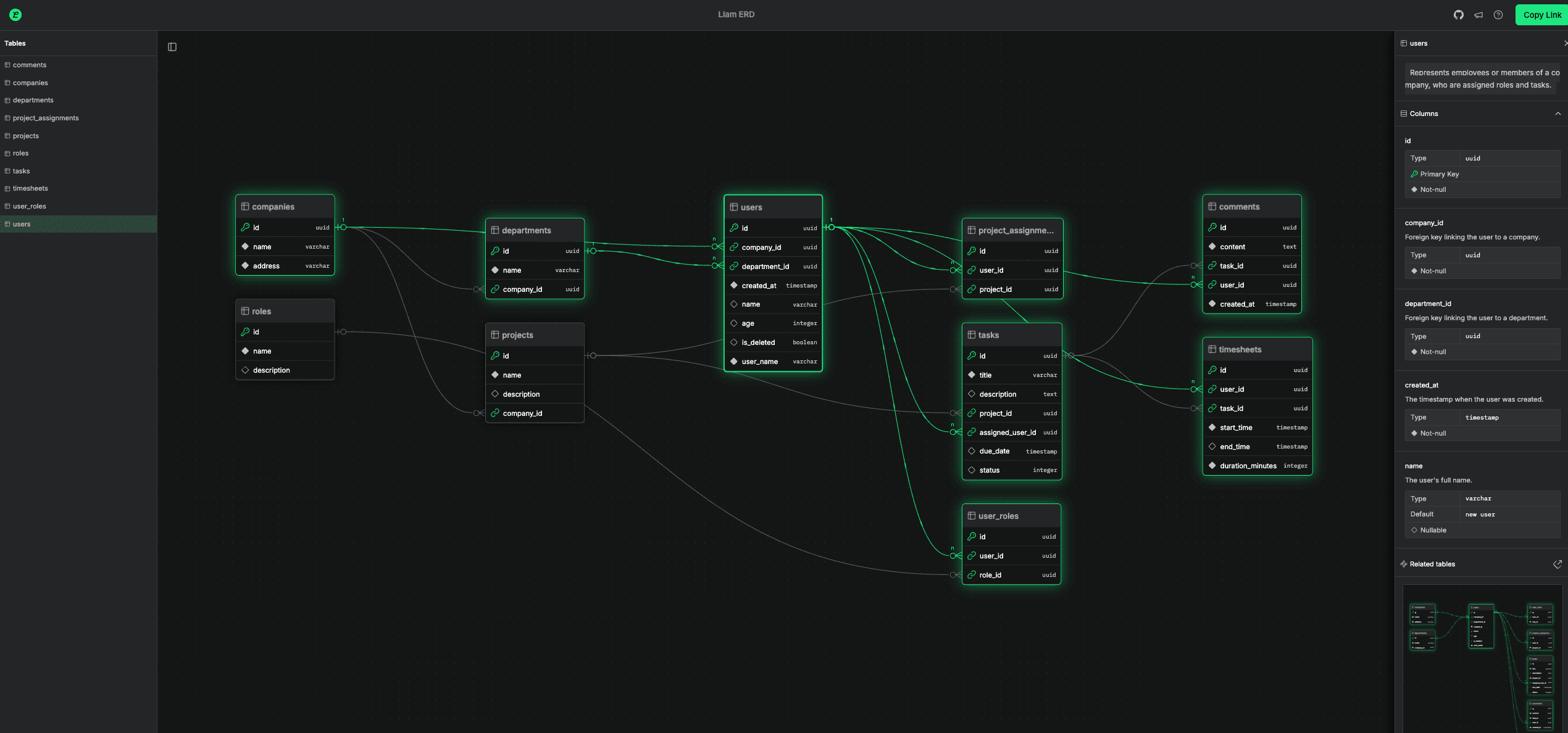This screenshot has width=1568, height=733.
Task: Close the users detail panel
Action: coord(1565,43)
